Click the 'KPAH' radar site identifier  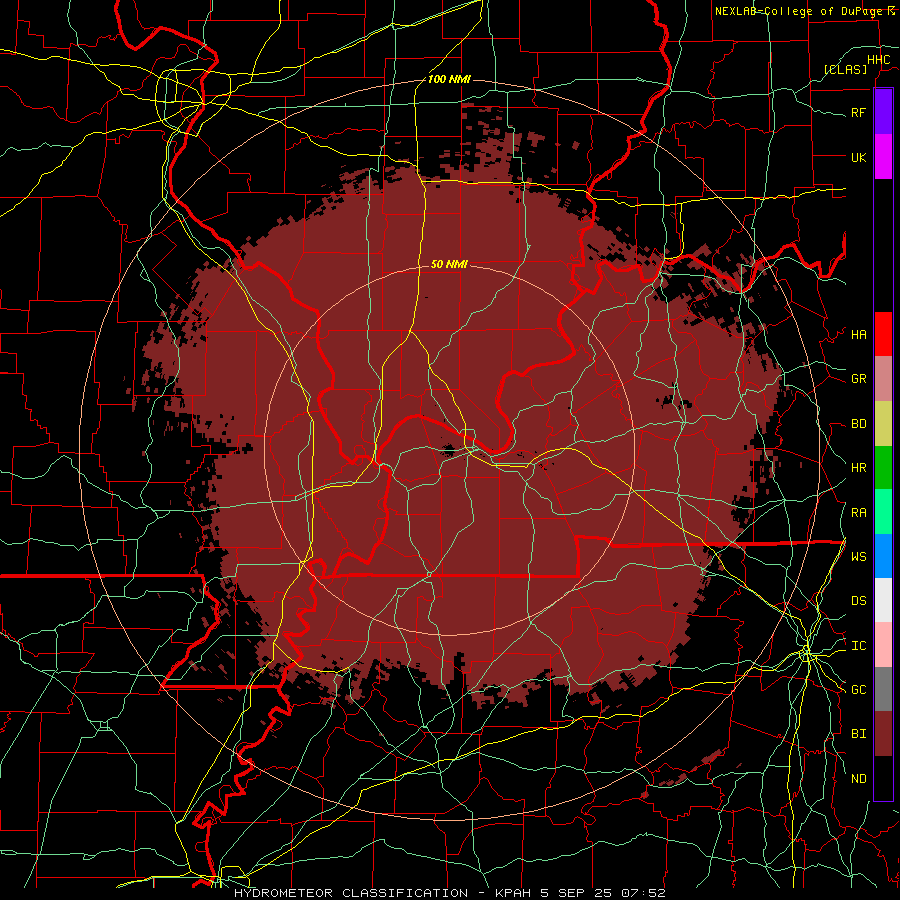pos(513,893)
